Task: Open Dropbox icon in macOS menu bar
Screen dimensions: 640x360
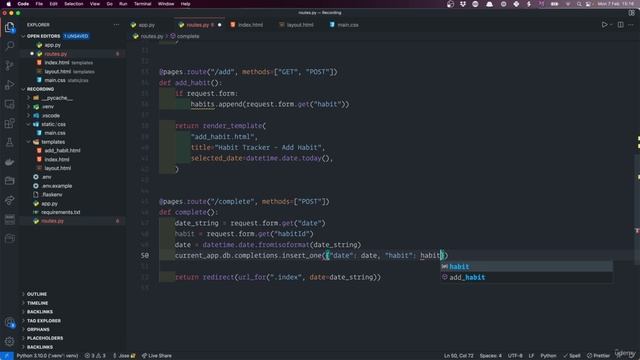Action: (x=462, y=4)
